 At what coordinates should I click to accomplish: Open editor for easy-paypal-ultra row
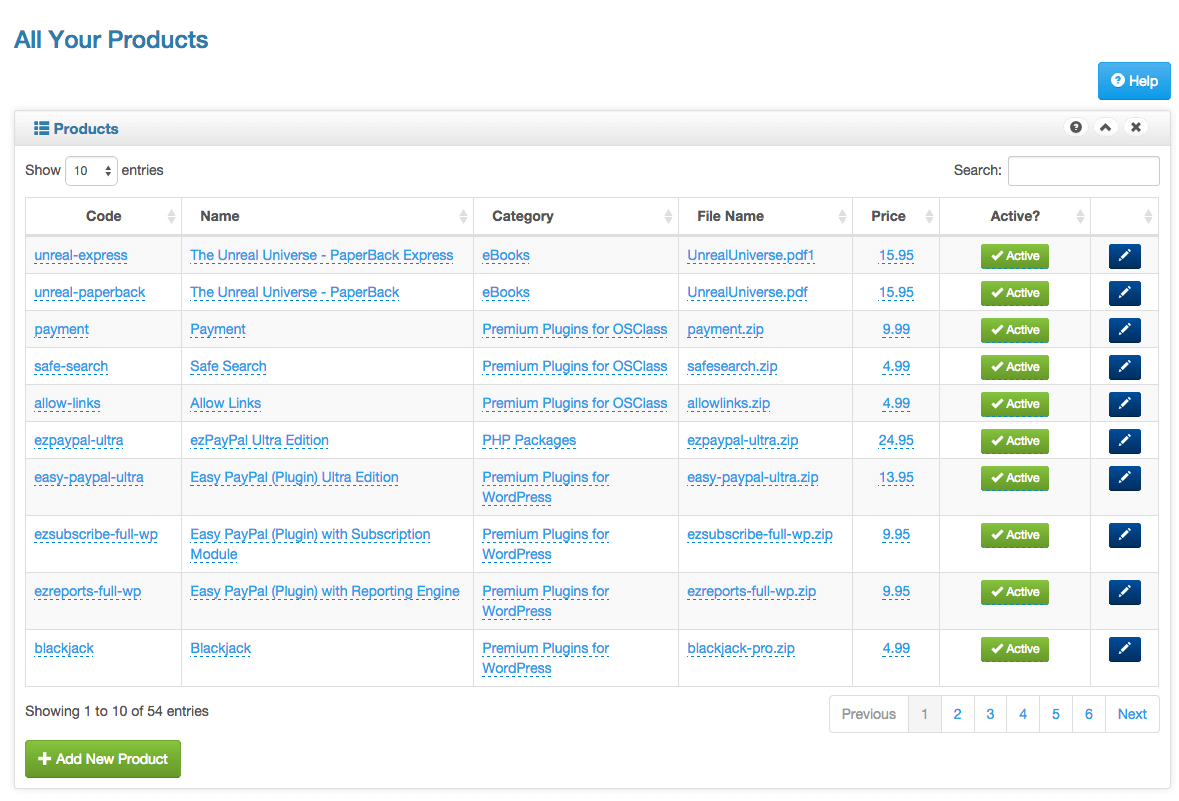pyautogui.click(x=1124, y=478)
